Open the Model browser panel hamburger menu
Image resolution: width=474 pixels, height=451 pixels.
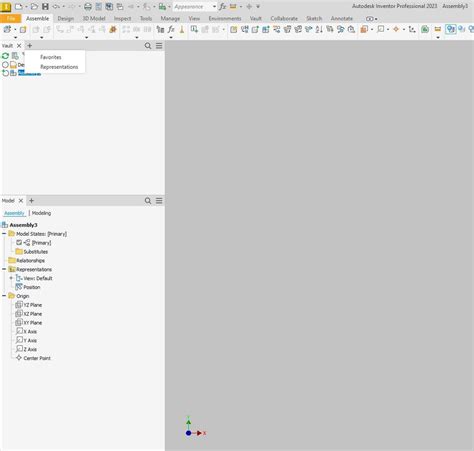(159, 201)
